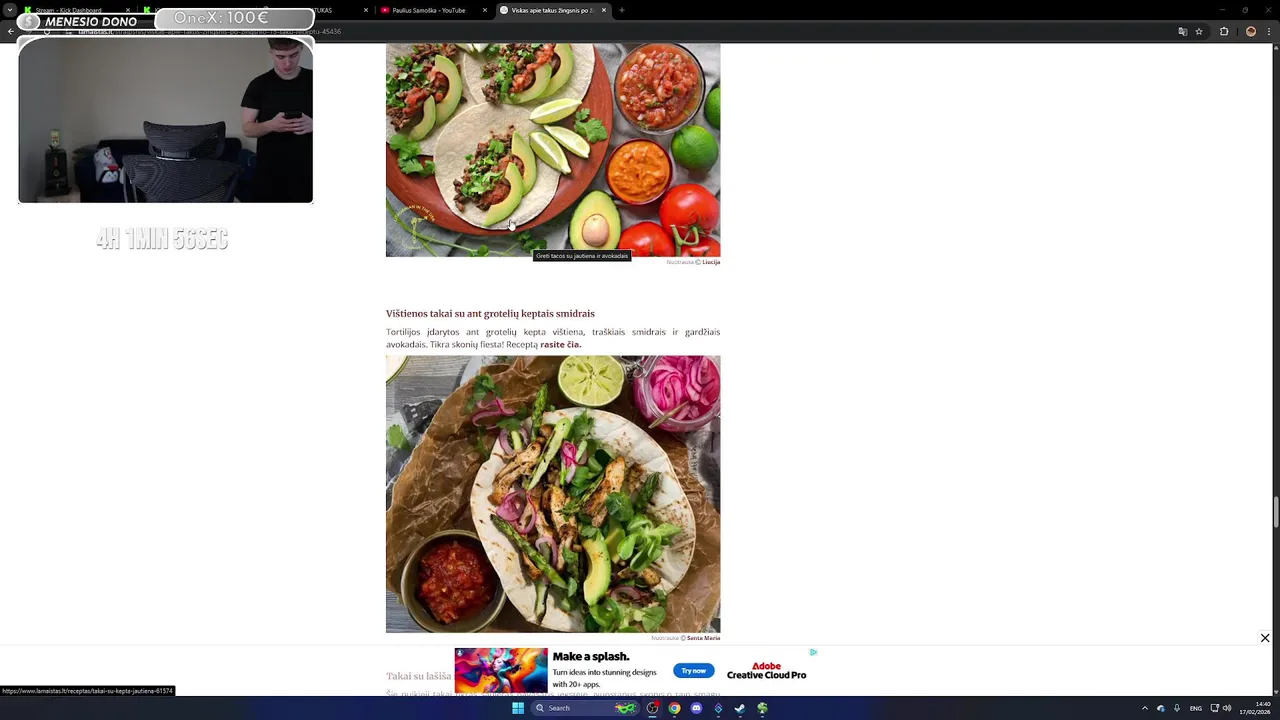Viewport: 1280px width, 720px height.
Task: Close the Paulius Samoška YouTube tab
Action: tap(485, 10)
